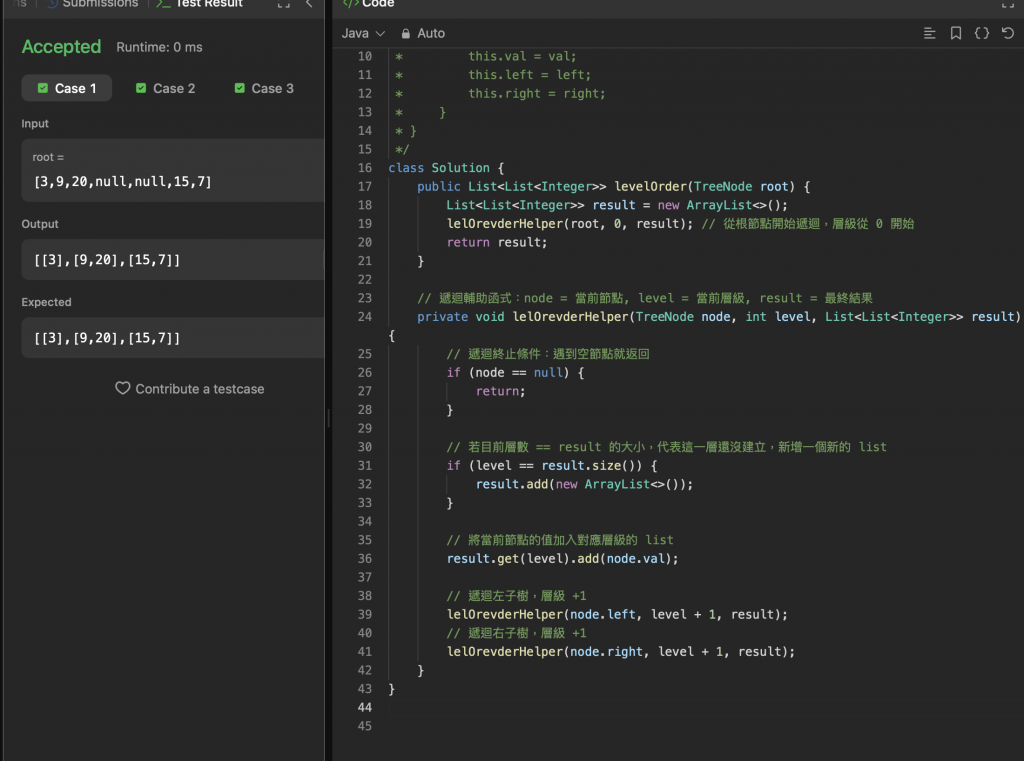Click on 'class Solution {' code line
The height and width of the screenshot is (761, 1024).
click(446, 168)
